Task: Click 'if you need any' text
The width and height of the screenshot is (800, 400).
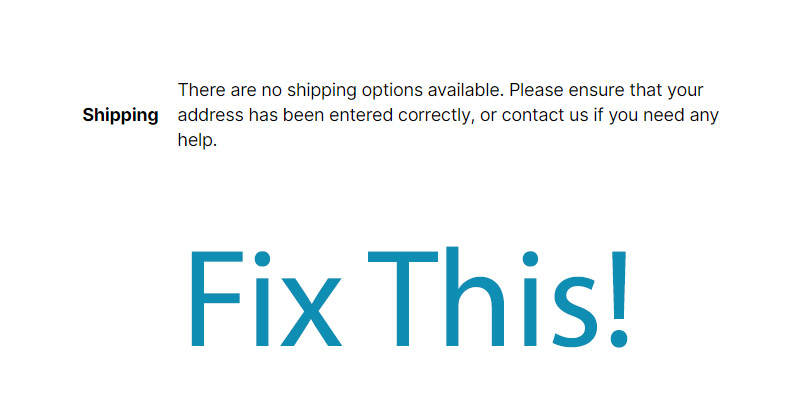Action: (656, 116)
